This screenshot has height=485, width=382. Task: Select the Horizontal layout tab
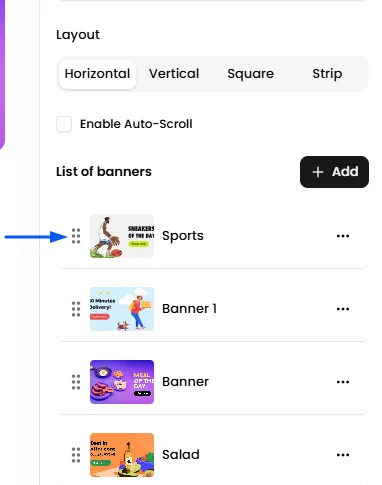[x=97, y=74]
